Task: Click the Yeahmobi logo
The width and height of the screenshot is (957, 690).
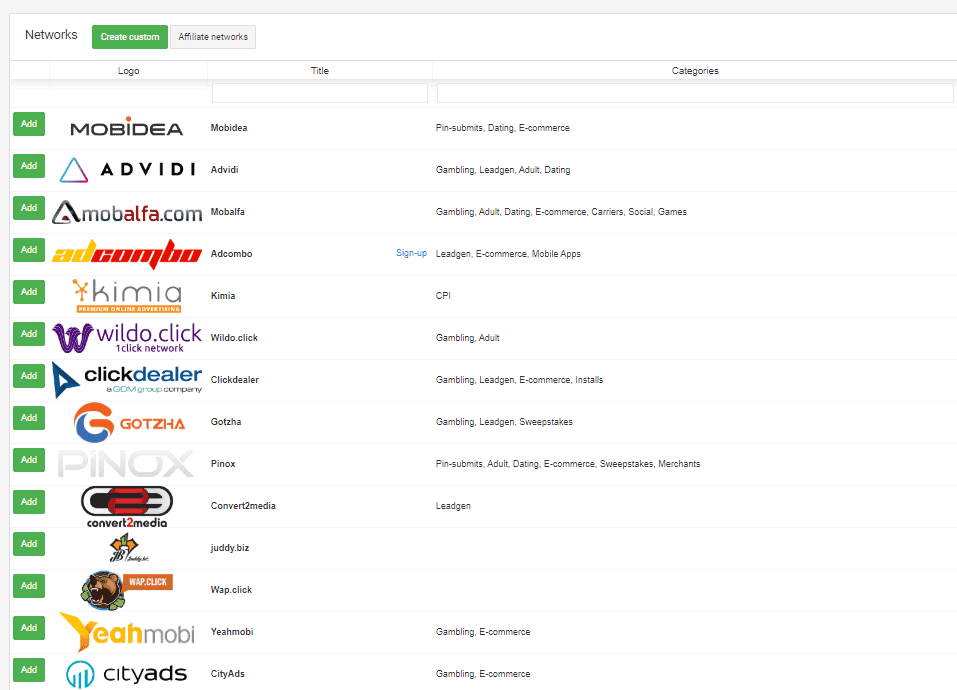Action: tap(127, 632)
